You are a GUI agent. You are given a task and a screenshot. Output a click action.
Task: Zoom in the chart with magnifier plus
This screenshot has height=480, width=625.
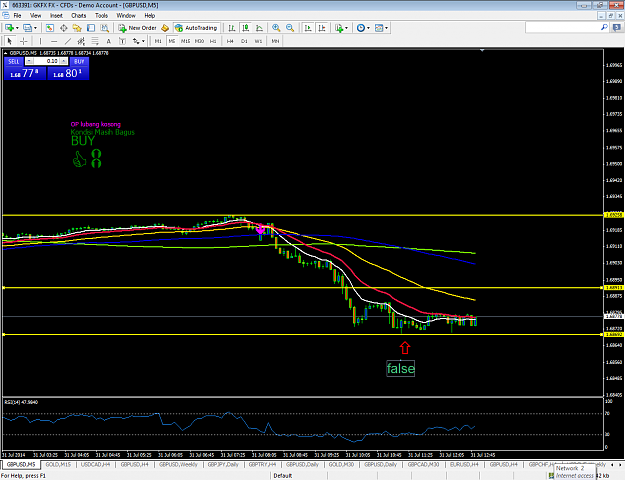(x=276, y=28)
